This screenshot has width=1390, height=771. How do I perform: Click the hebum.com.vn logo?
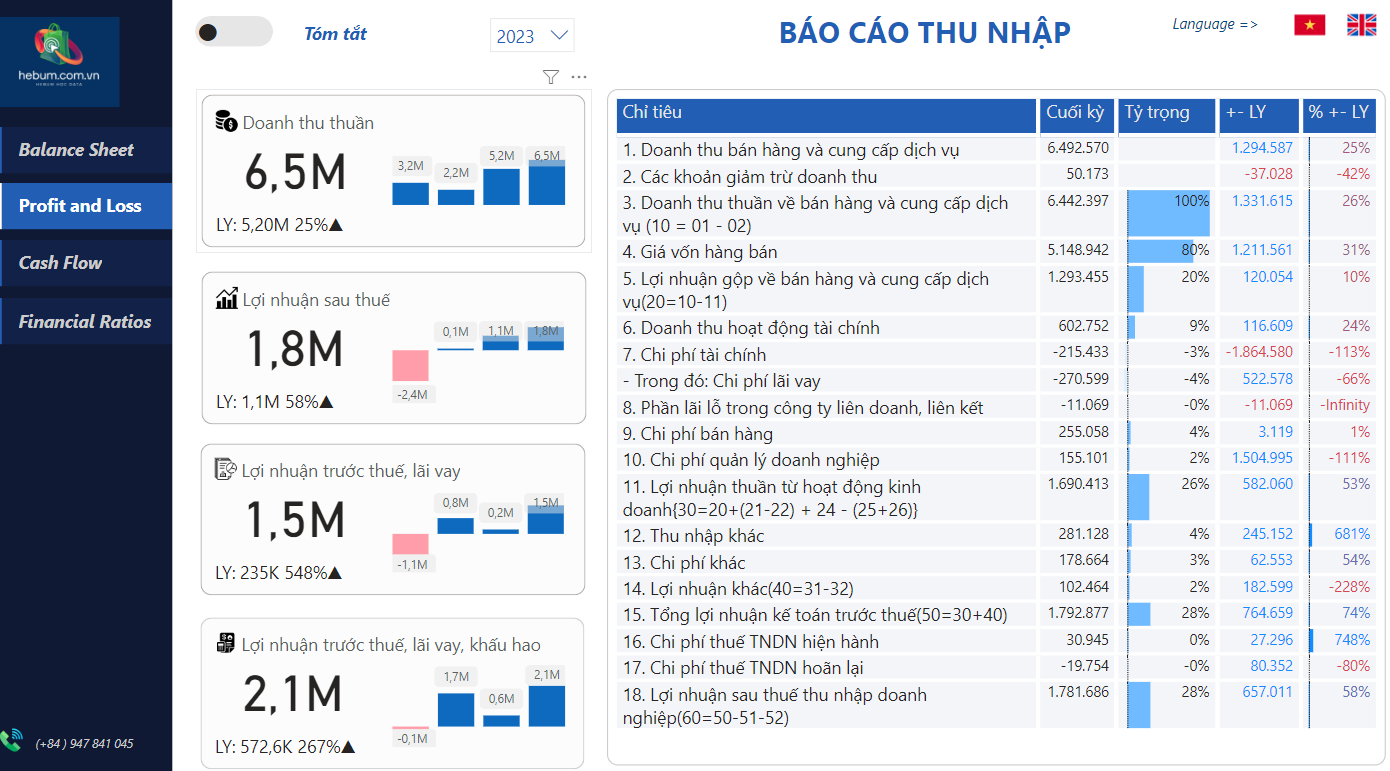click(x=60, y=61)
